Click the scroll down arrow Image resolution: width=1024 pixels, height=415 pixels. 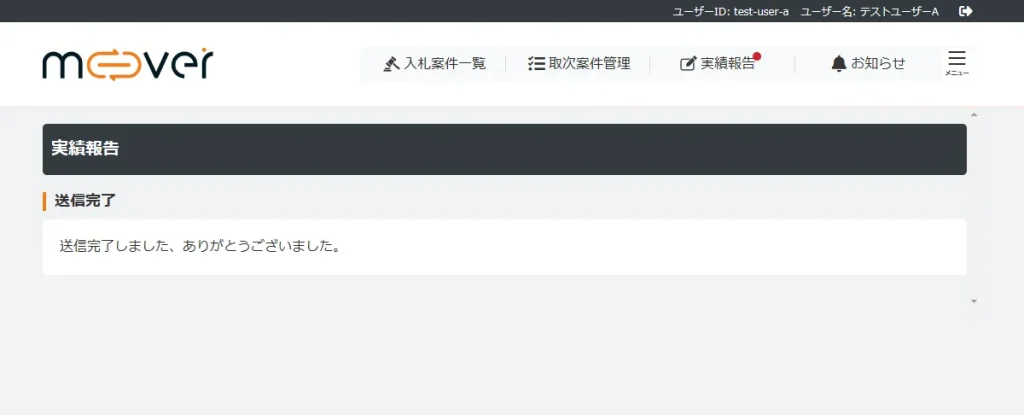point(974,301)
